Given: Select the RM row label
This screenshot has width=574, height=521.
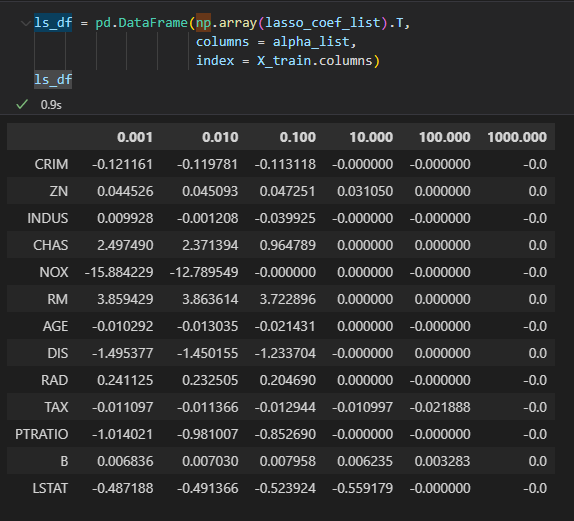Looking at the screenshot, I should [57, 299].
